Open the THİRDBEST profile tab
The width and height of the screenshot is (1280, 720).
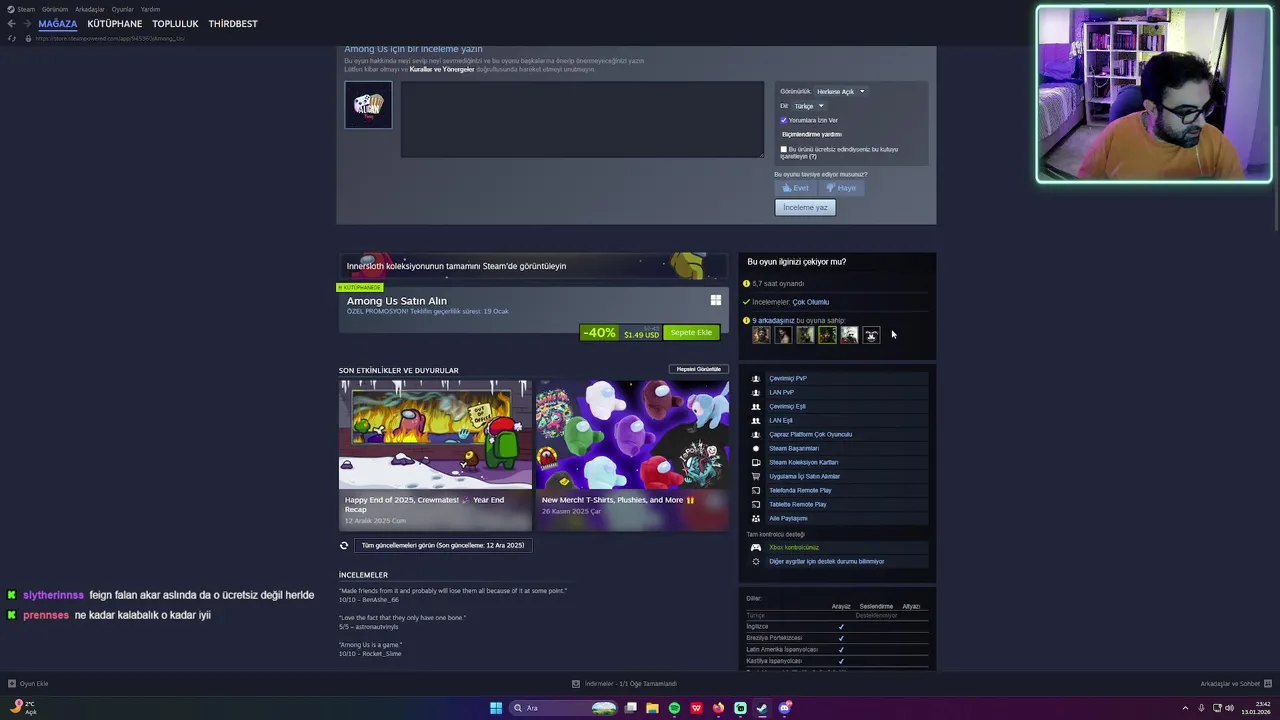click(233, 24)
